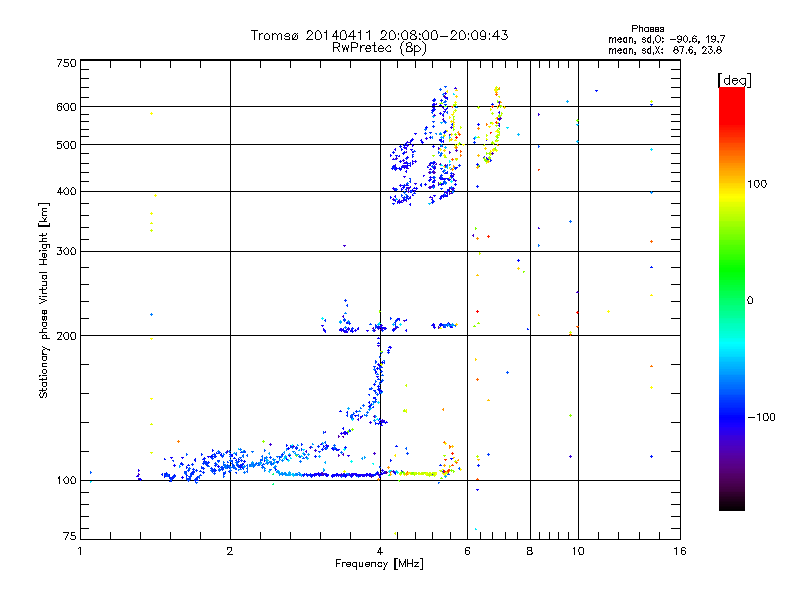This screenshot has width=800, height=600.
Task: Click the plot title 'Tromsø 20140411 20:08:00-20:09:43'
Action: pos(379,35)
